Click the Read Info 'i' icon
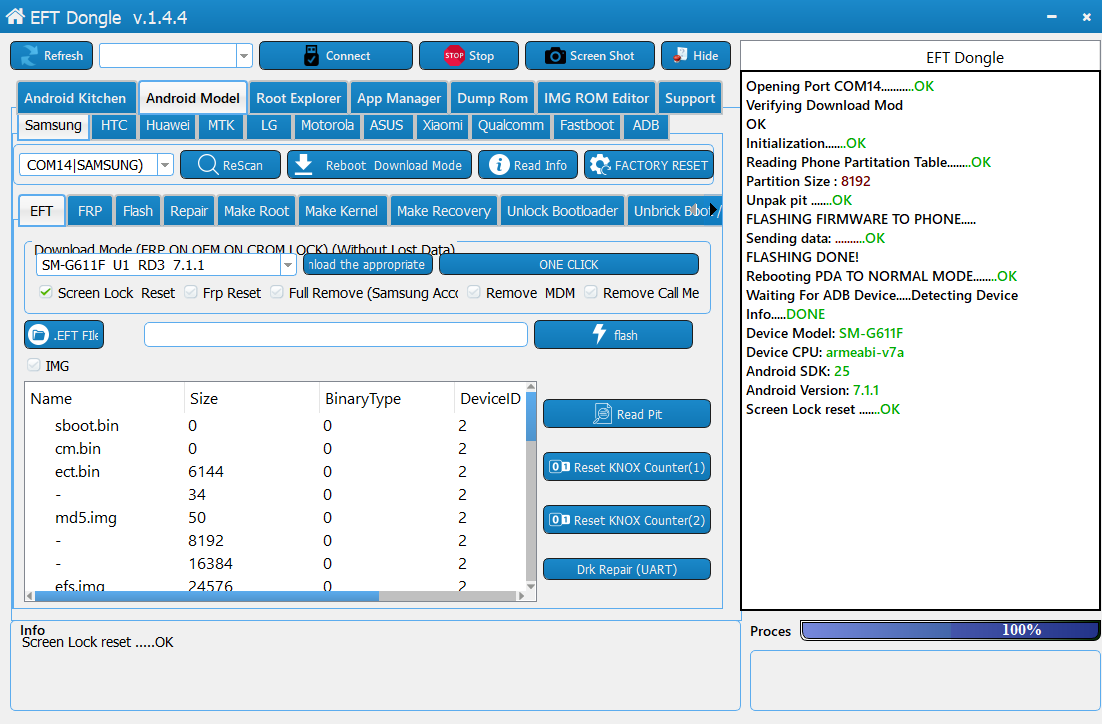Viewport: 1102px width, 724px height. pos(499,164)
